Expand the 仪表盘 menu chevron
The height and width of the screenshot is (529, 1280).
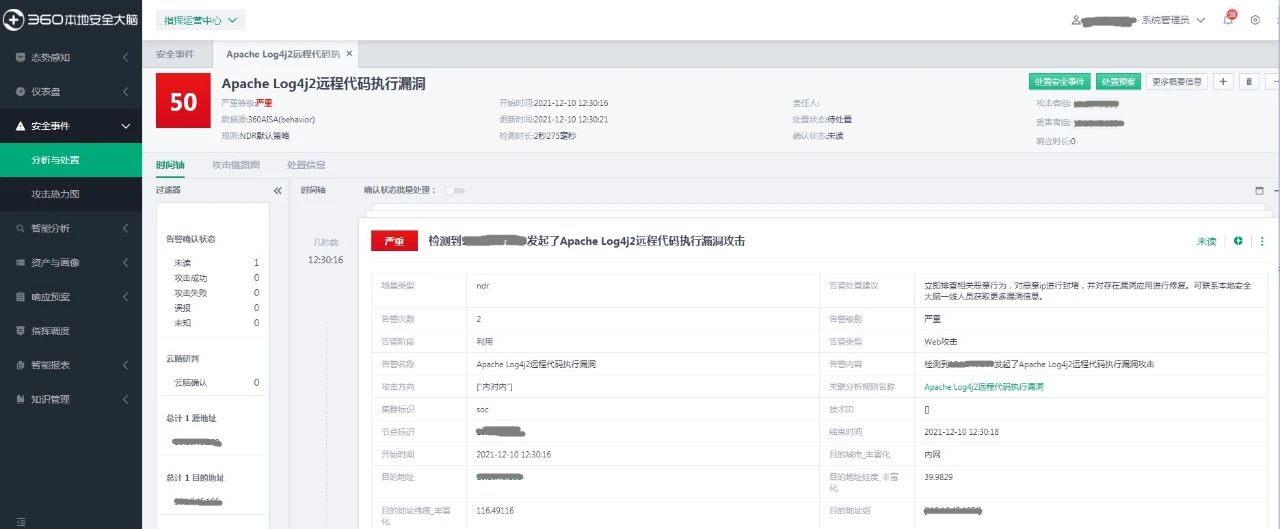click(x=125, y=92)
